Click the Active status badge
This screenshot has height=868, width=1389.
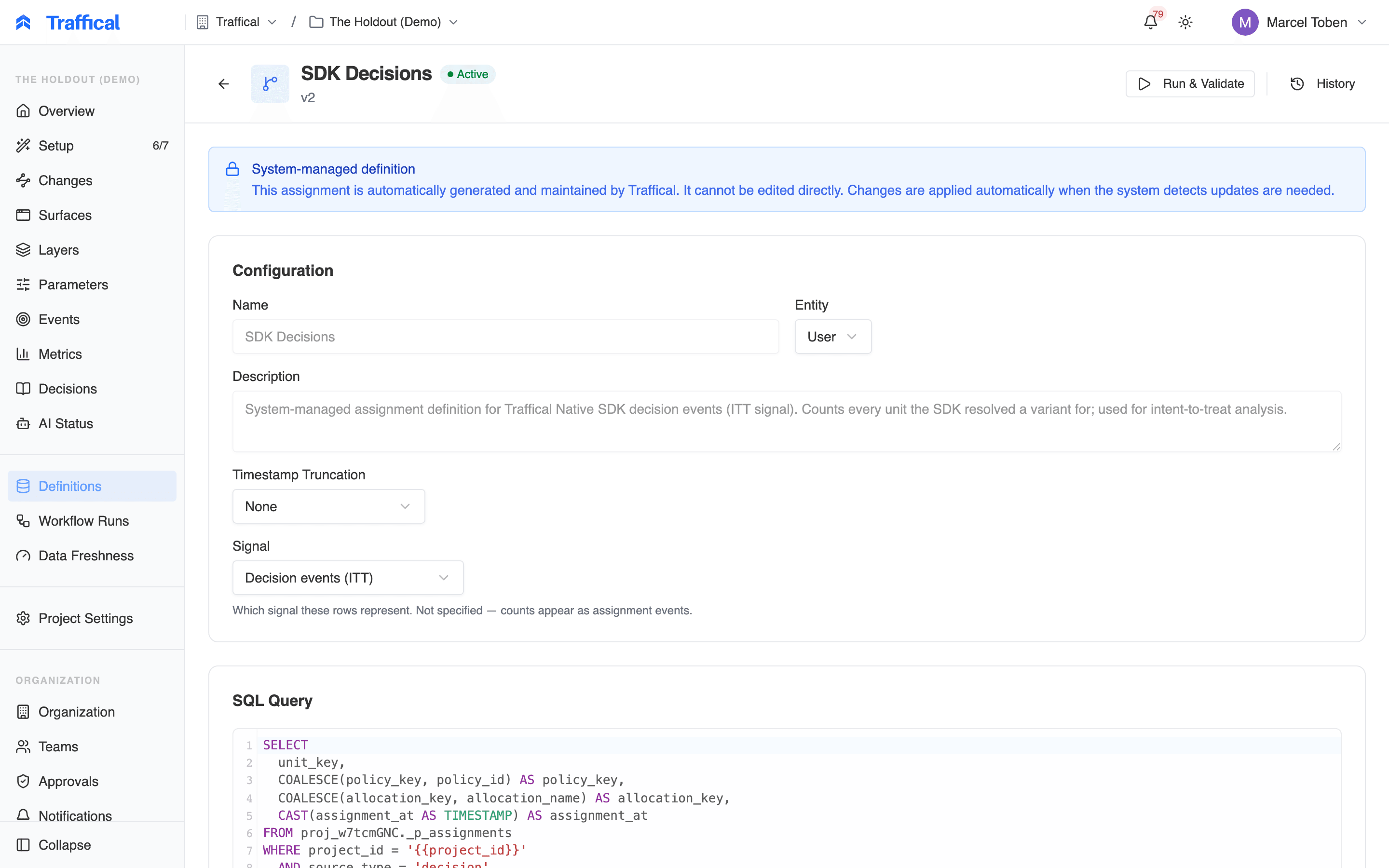[467, 74]
